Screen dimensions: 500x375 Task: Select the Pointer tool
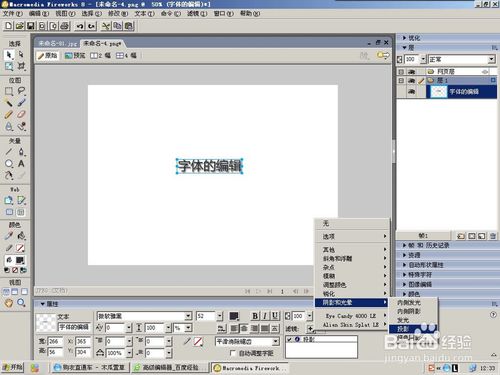(x=9, y=55)
